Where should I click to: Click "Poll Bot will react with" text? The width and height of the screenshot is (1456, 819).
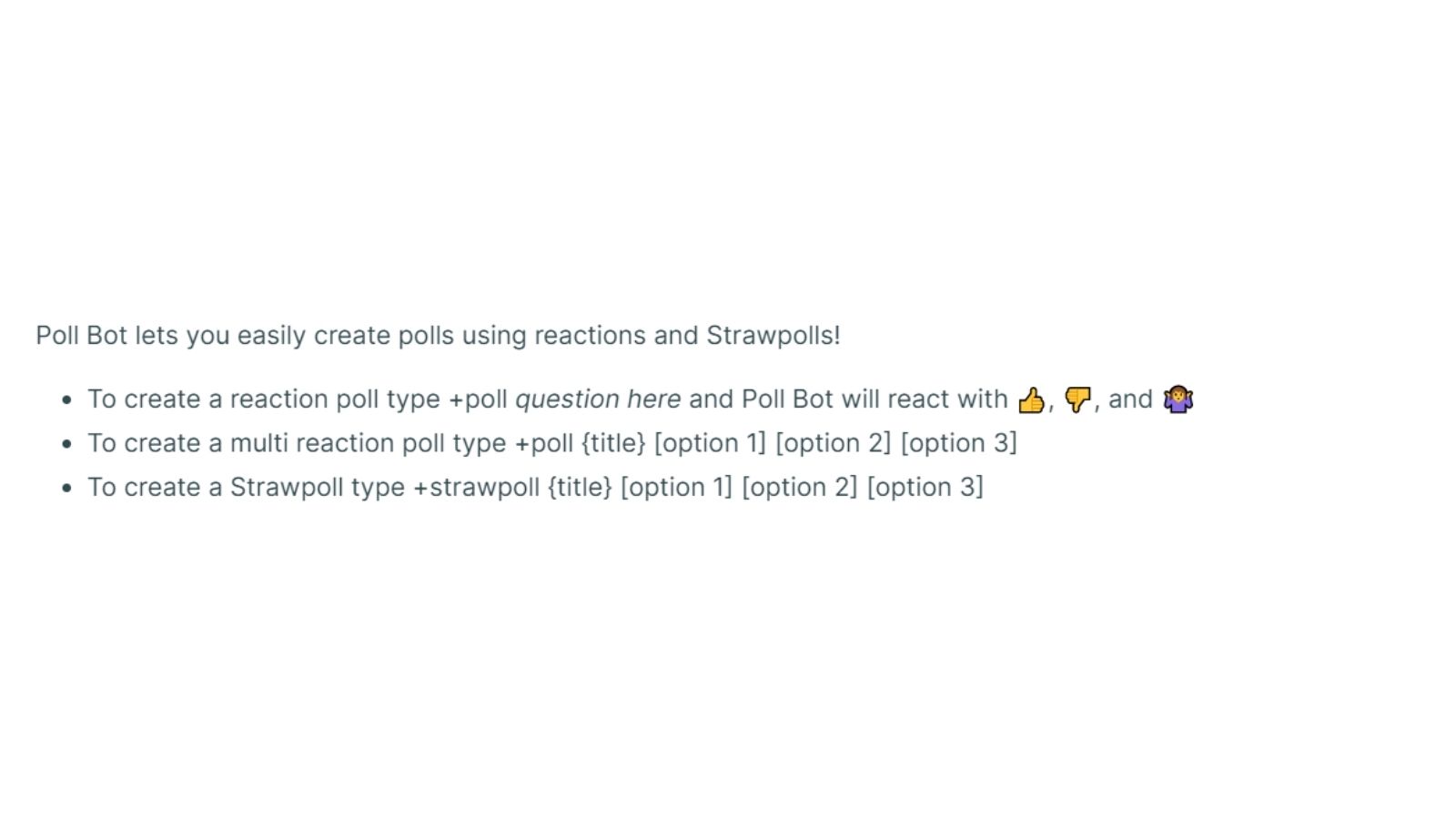pyautogui.click(x=875, y=399)
